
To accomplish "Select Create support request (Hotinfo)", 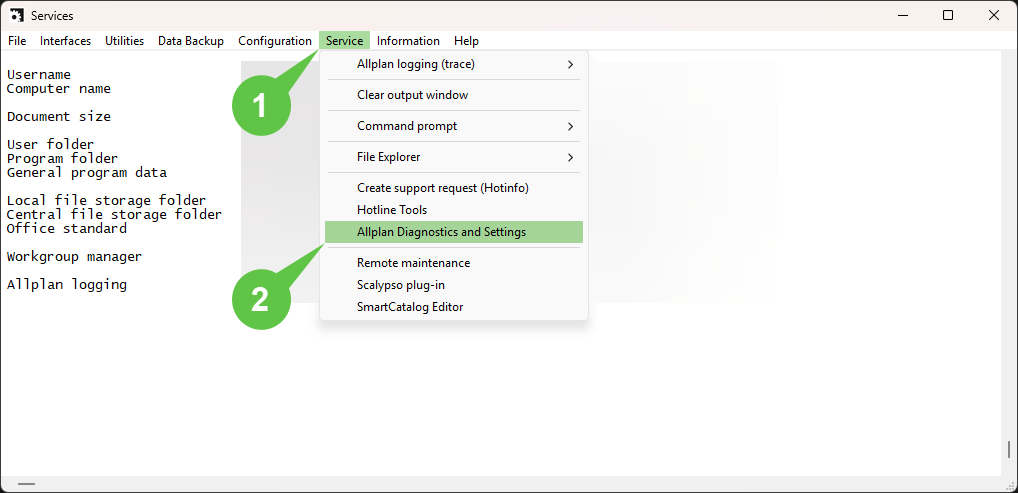I will pyautogui.click(x=454, y=188).
